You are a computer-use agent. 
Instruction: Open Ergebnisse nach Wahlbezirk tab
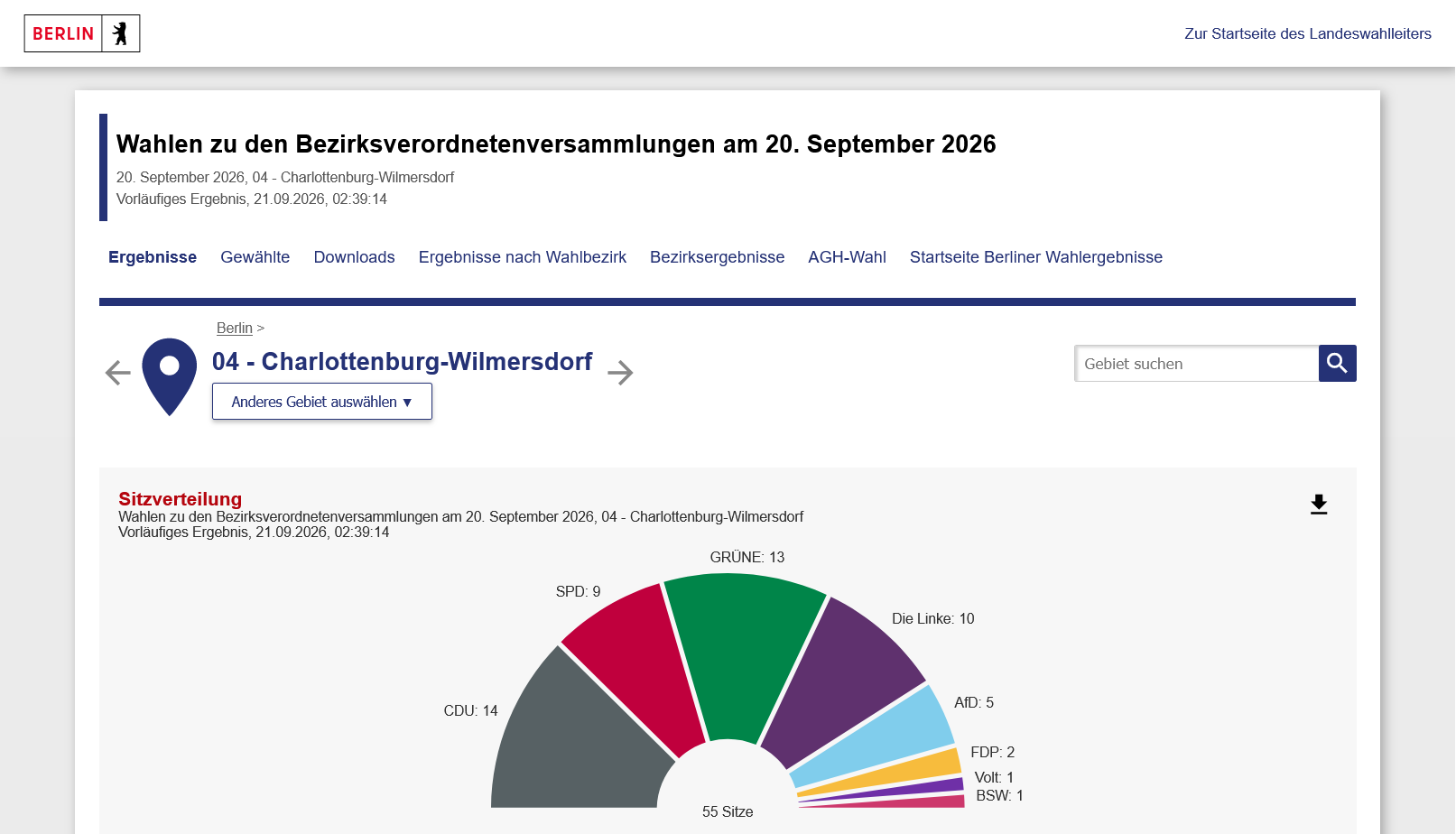click(x=523, y=257)
